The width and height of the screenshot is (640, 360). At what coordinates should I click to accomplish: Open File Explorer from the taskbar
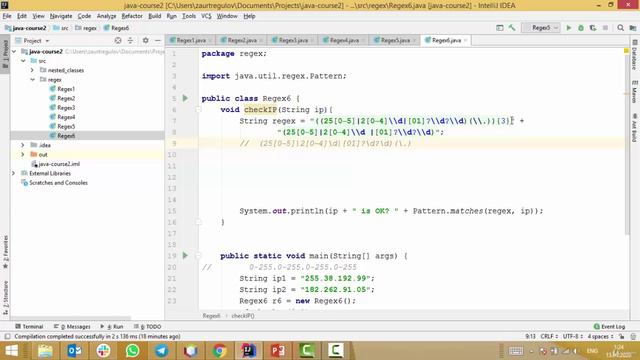pos(45,351)
